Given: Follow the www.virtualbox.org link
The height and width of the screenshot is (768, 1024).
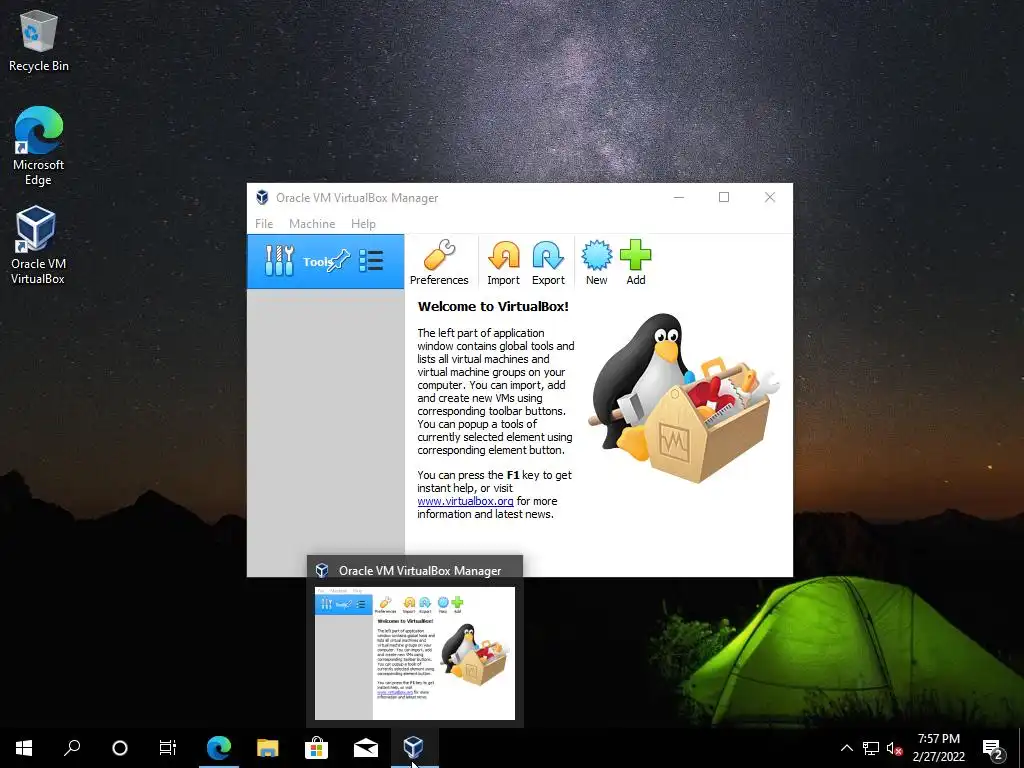Looking at the screenshot, I should (465, 501).
